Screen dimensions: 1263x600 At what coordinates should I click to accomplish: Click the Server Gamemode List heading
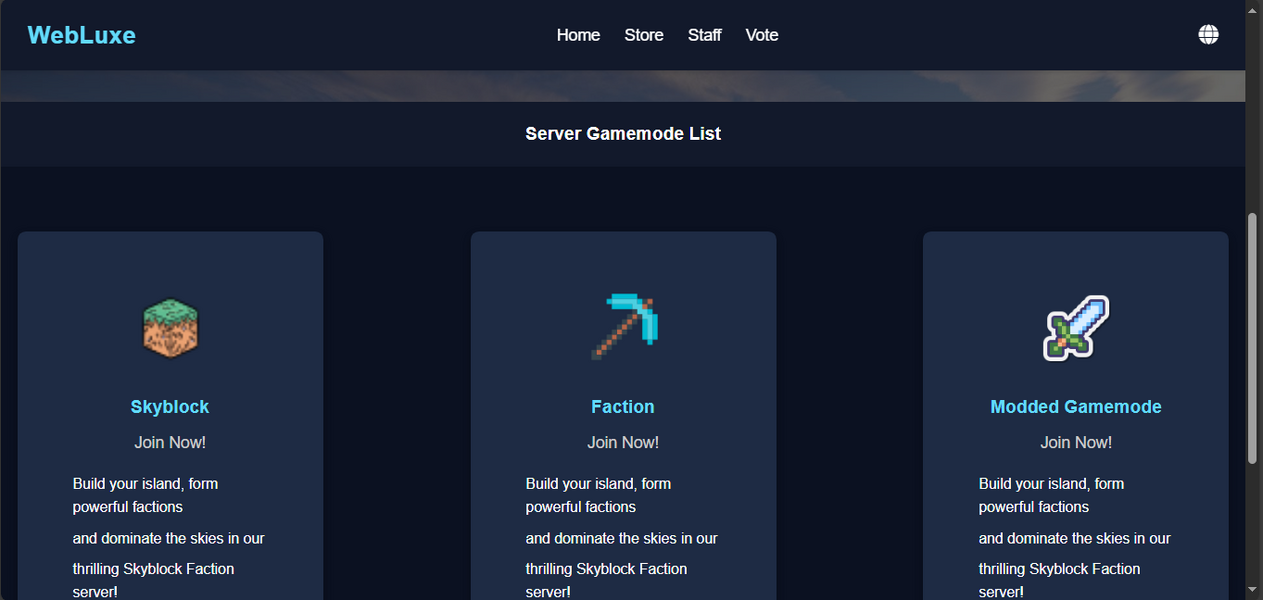click(623, 133)
